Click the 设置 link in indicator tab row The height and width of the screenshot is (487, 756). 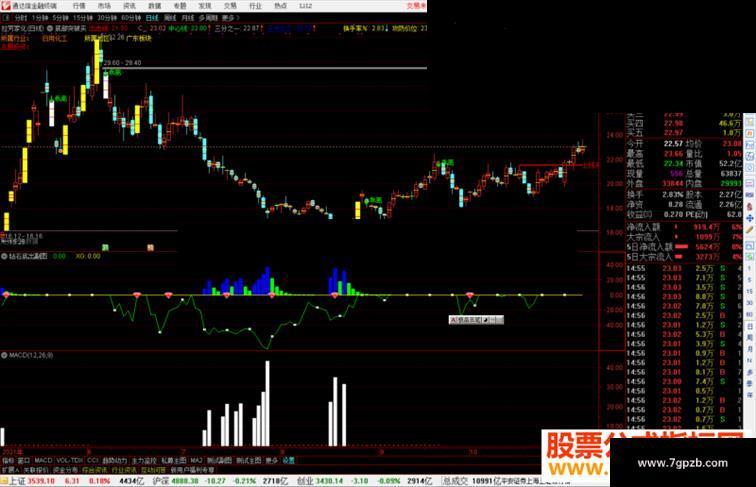coord(288,460)
